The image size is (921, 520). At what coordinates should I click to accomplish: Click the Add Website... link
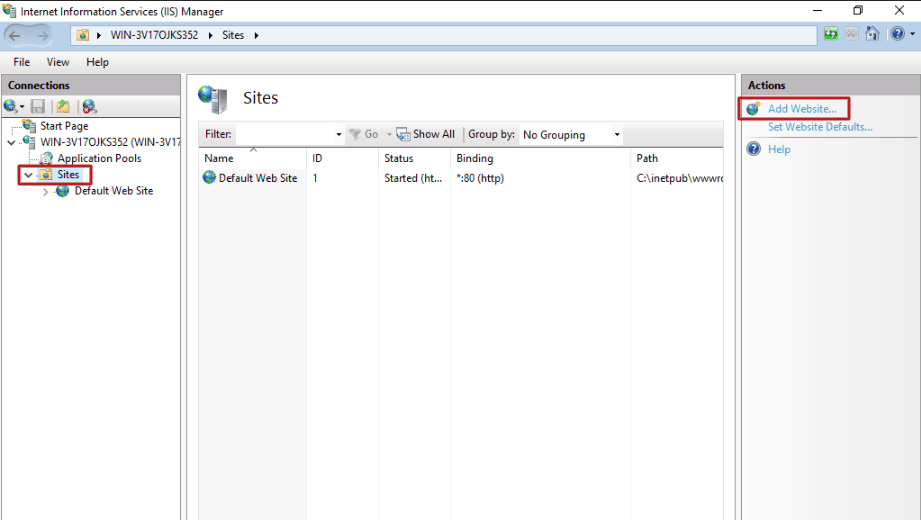tap(802, 109)
